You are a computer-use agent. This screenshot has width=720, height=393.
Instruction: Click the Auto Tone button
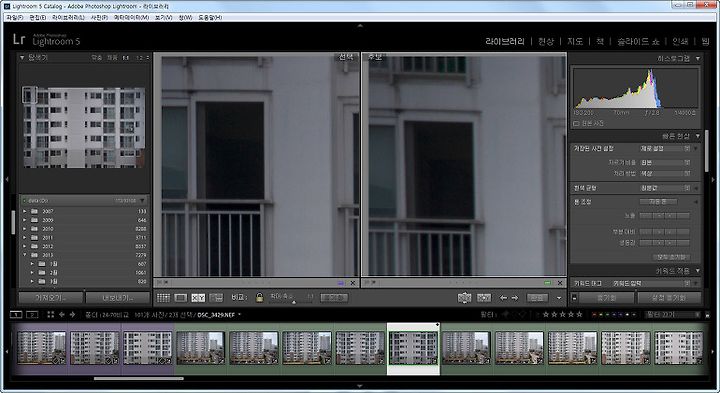[x=659, y=202]
